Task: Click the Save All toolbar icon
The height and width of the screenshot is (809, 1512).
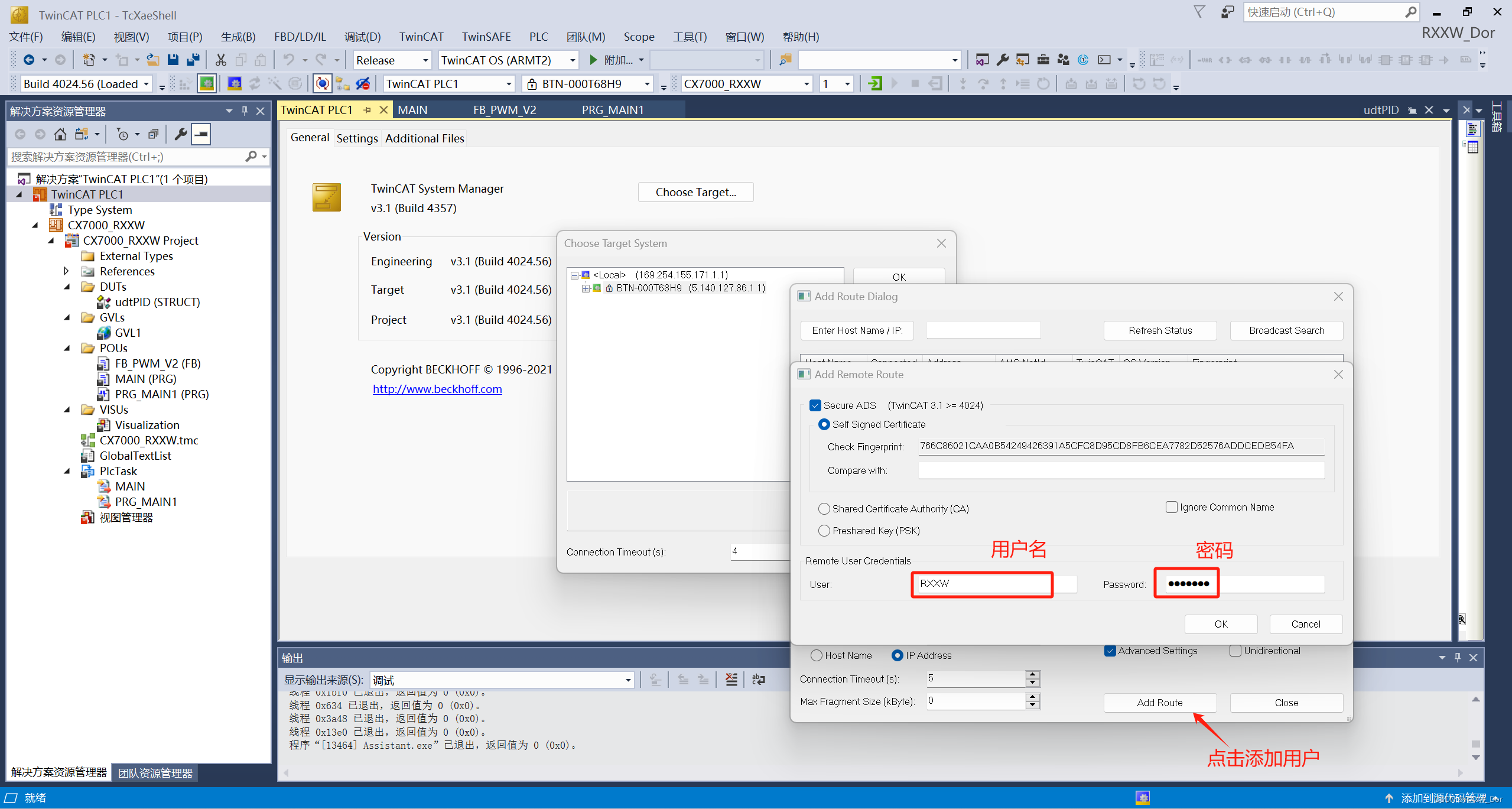Action: click(x=193, y=60)
